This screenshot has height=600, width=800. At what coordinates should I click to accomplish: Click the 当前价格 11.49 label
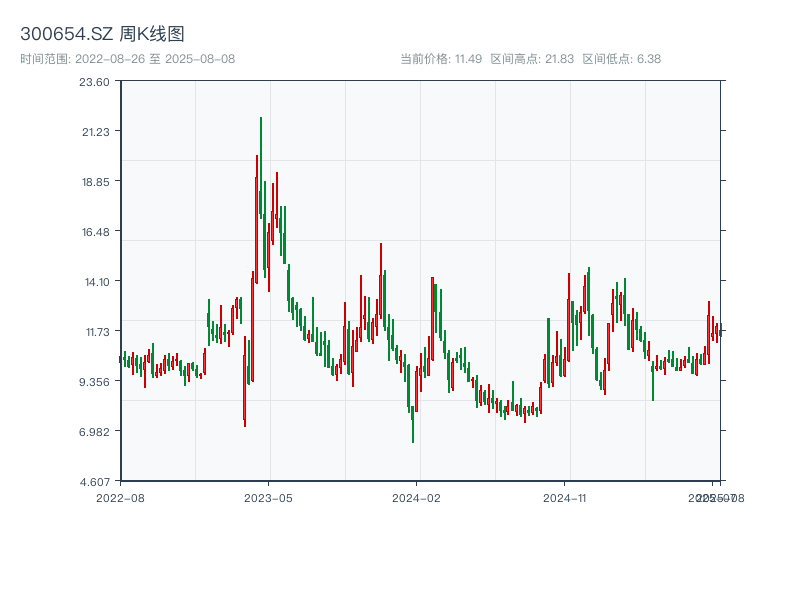(x=441, y=59)
